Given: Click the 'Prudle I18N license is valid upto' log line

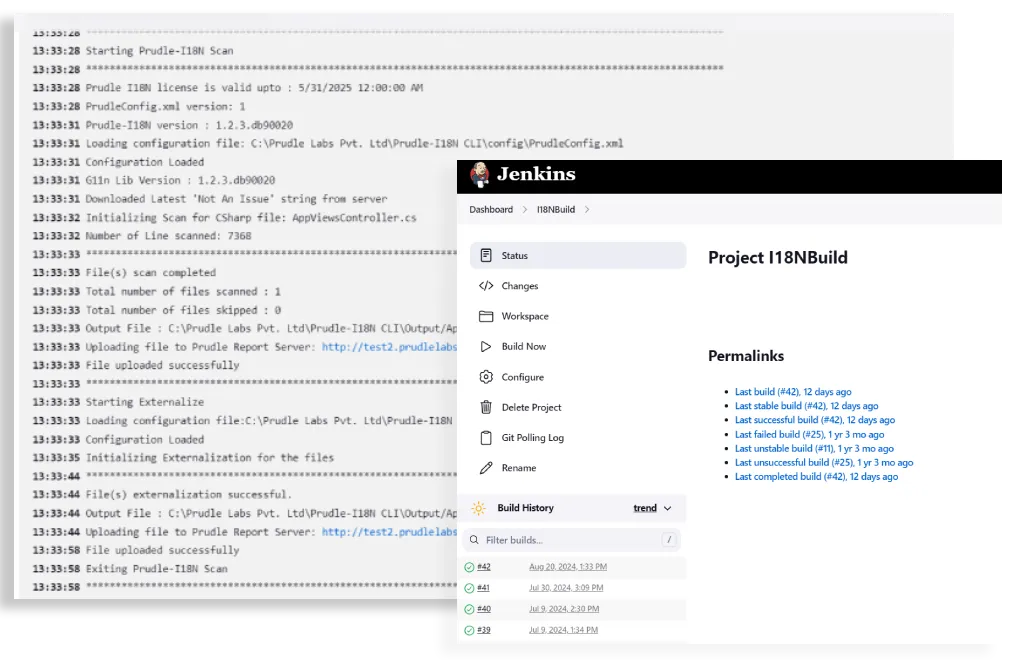Looking at the screenshot, I should point(254,87).
